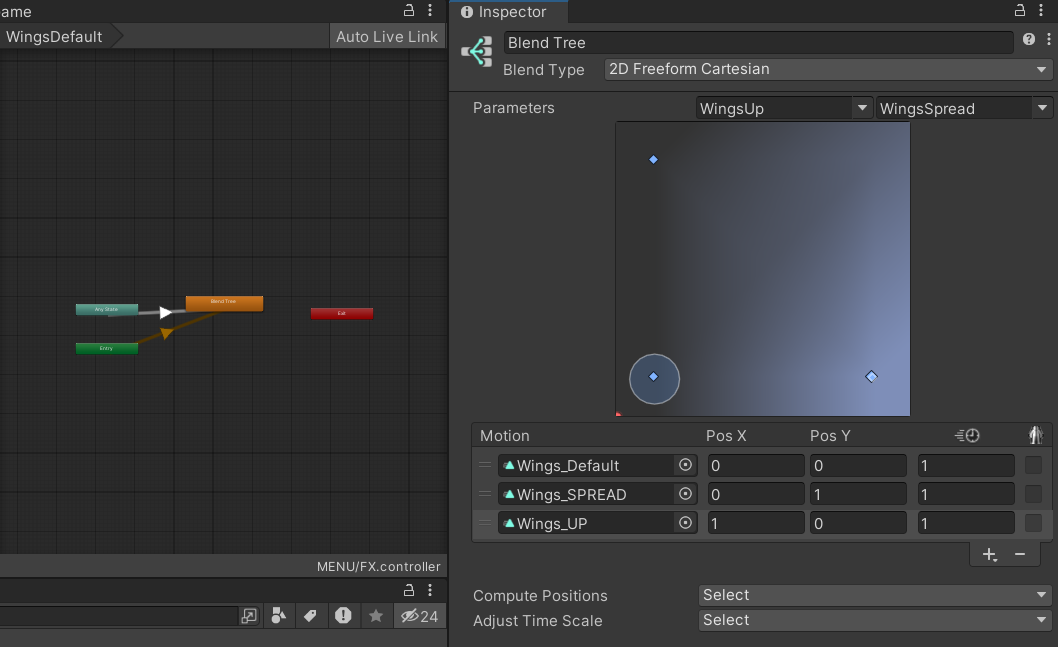Toggle mirror checkbox for Wings_UP
Image resolution: width=1058 pixels, height=647 pixels.
(1033, 523)
